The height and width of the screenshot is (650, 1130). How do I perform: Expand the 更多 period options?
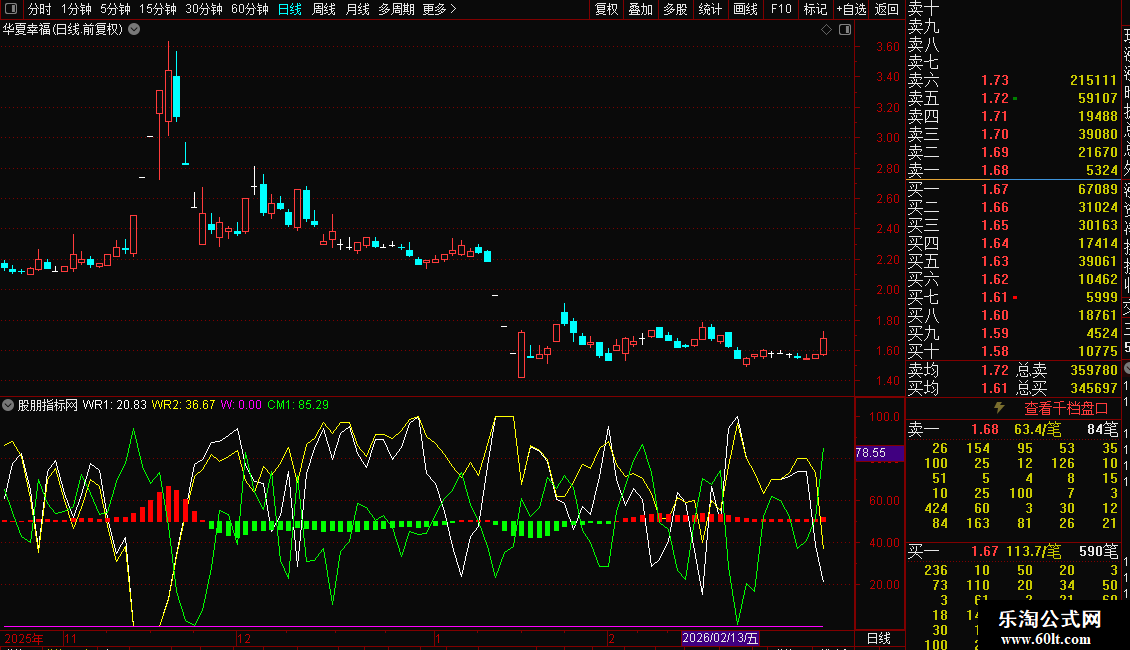440,9
